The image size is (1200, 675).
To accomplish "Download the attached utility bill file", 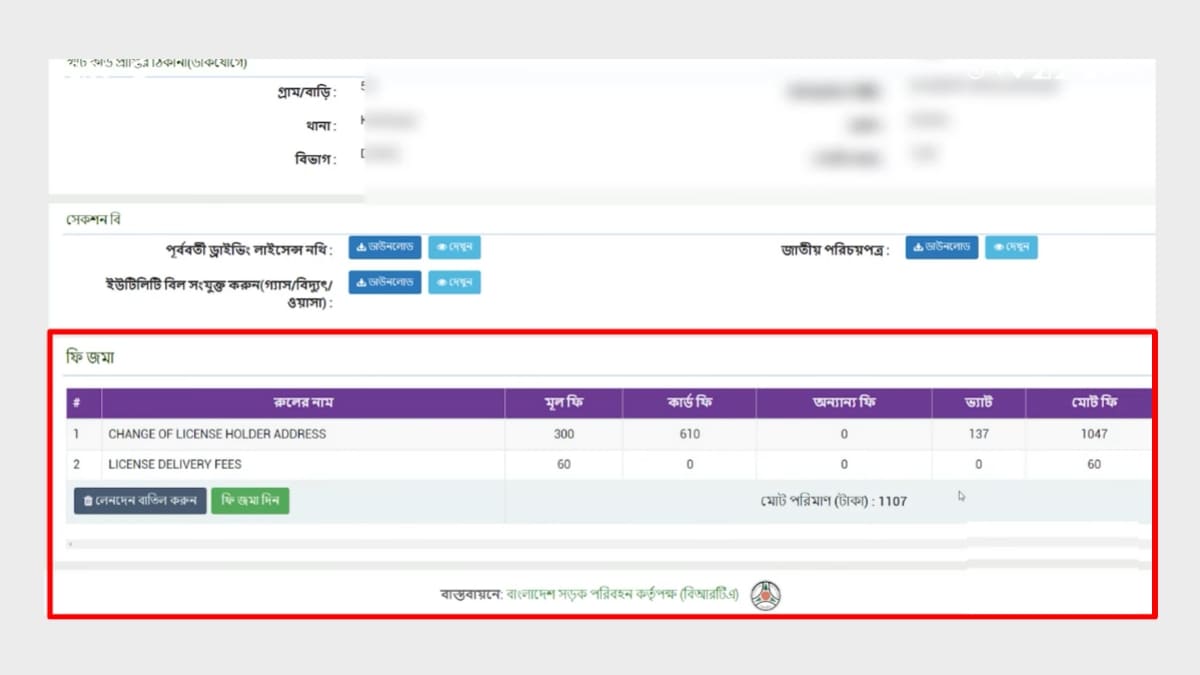I will [x=384, y=282].
